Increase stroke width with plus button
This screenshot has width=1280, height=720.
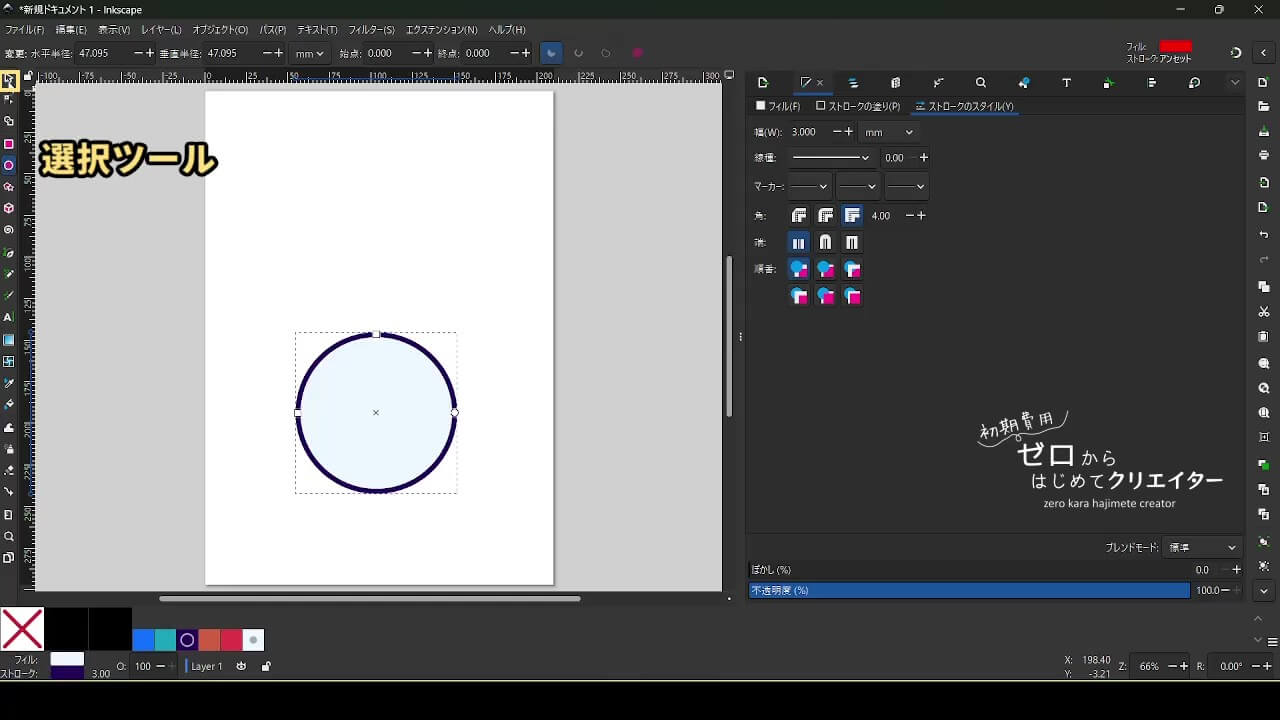(x=849, y=132)
